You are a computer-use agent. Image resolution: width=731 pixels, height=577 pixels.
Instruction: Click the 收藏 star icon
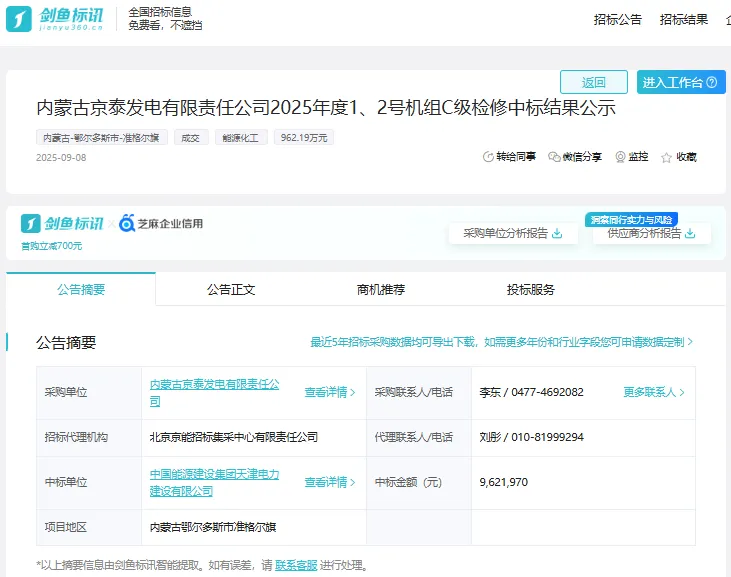point(667,157)
